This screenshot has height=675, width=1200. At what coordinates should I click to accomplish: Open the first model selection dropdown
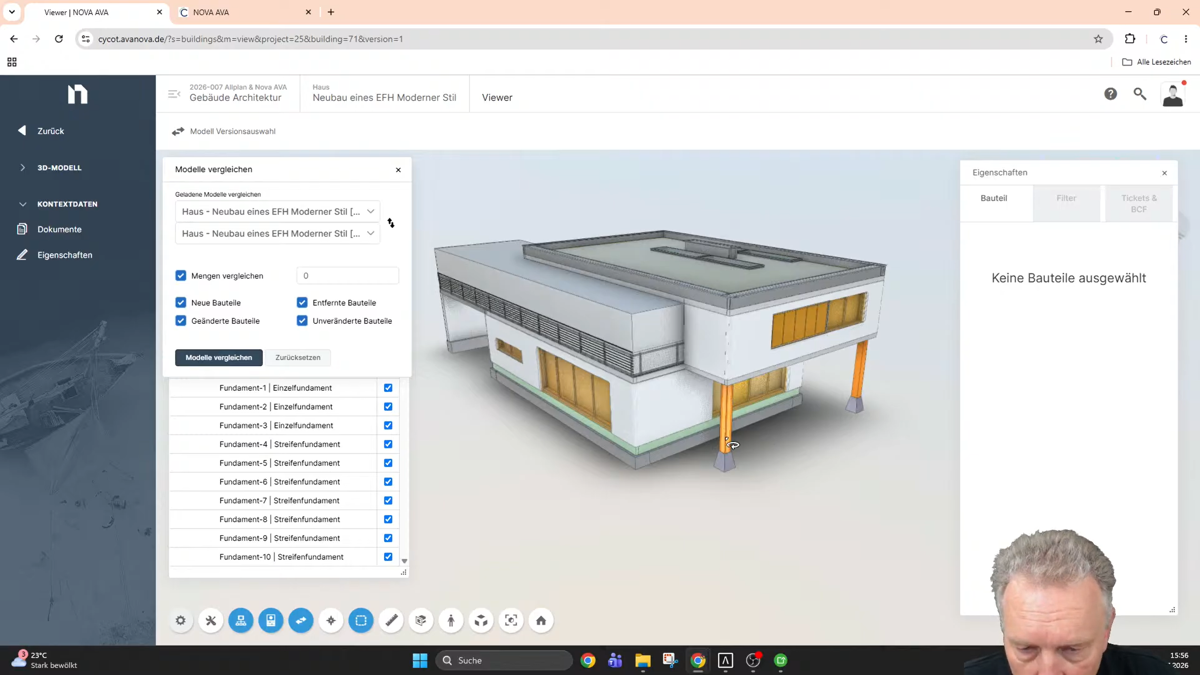278,212
